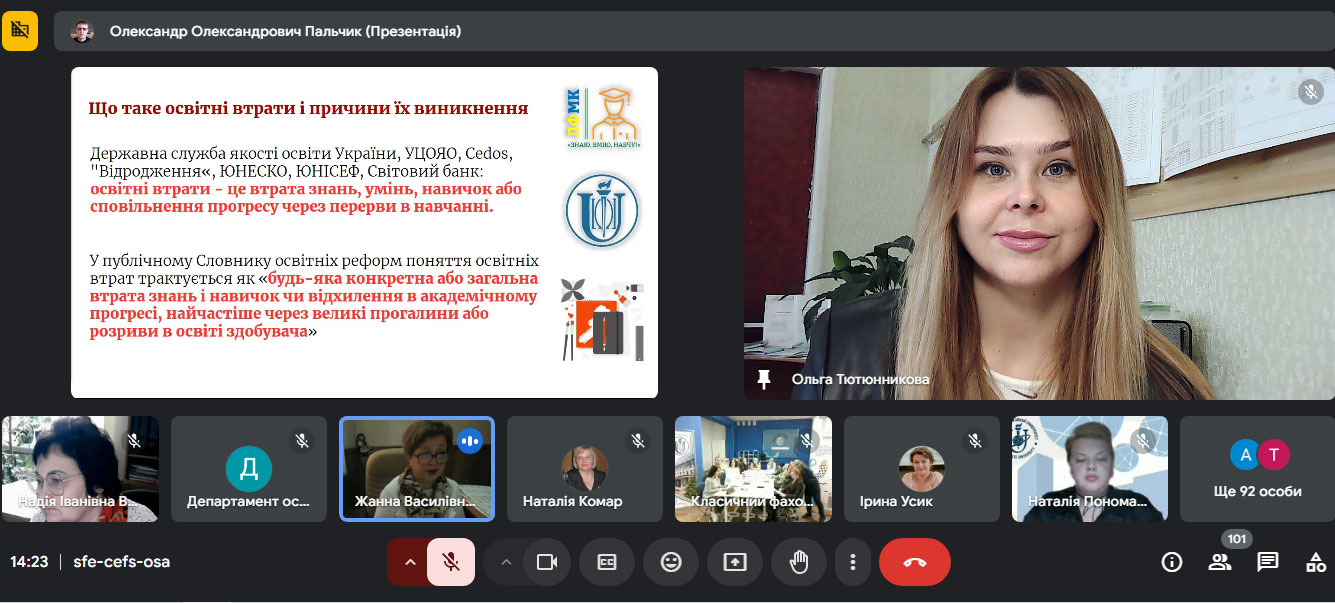Click the muted mic icon on Наталія Комар's tile
This screenshot has width=1335, height=603.
638,440
